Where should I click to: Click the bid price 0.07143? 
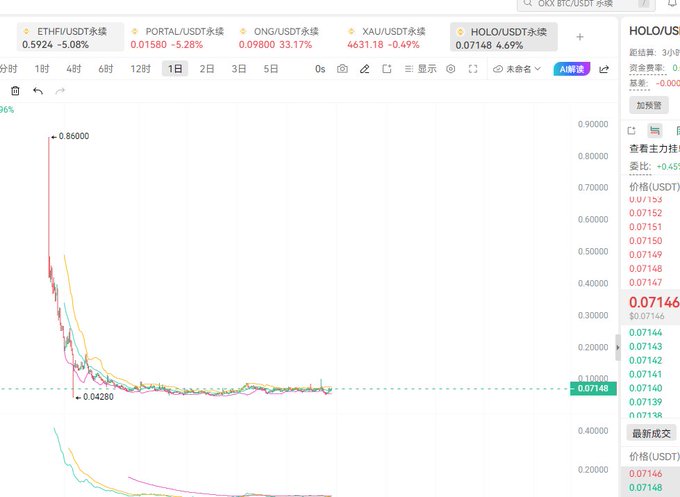pyautogui.click(x=646, y=347)
